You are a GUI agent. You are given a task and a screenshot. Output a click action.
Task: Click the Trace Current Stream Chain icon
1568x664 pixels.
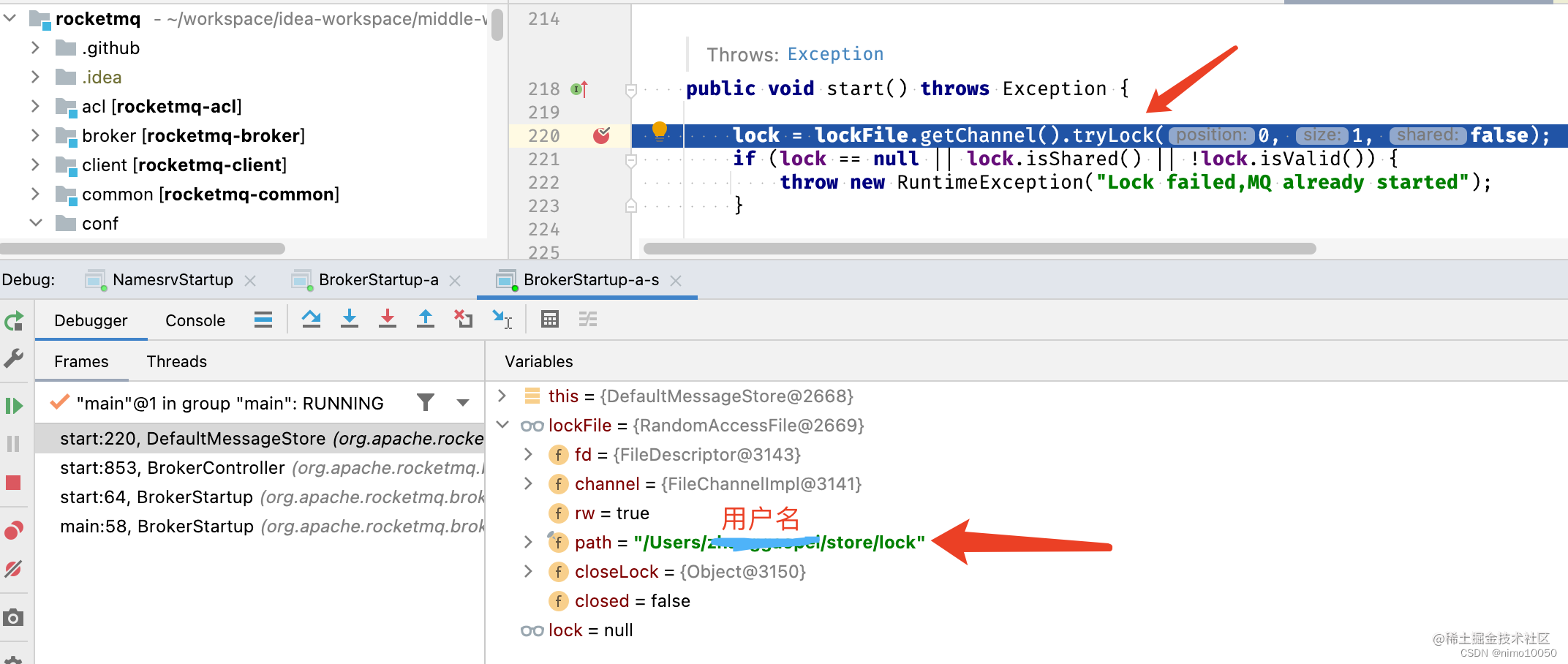[x=588, y=320]
